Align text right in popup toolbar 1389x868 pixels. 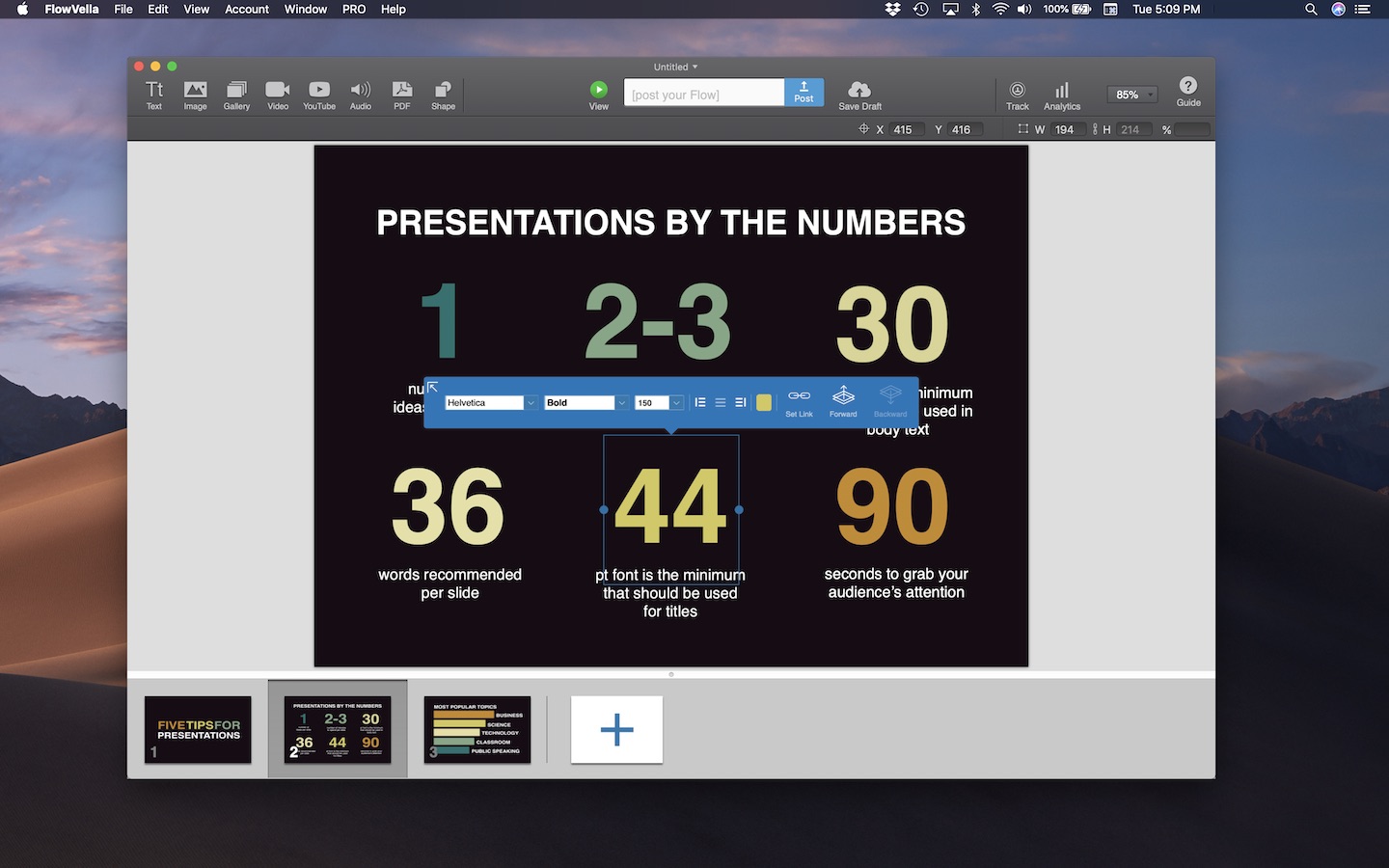[741, 402]
